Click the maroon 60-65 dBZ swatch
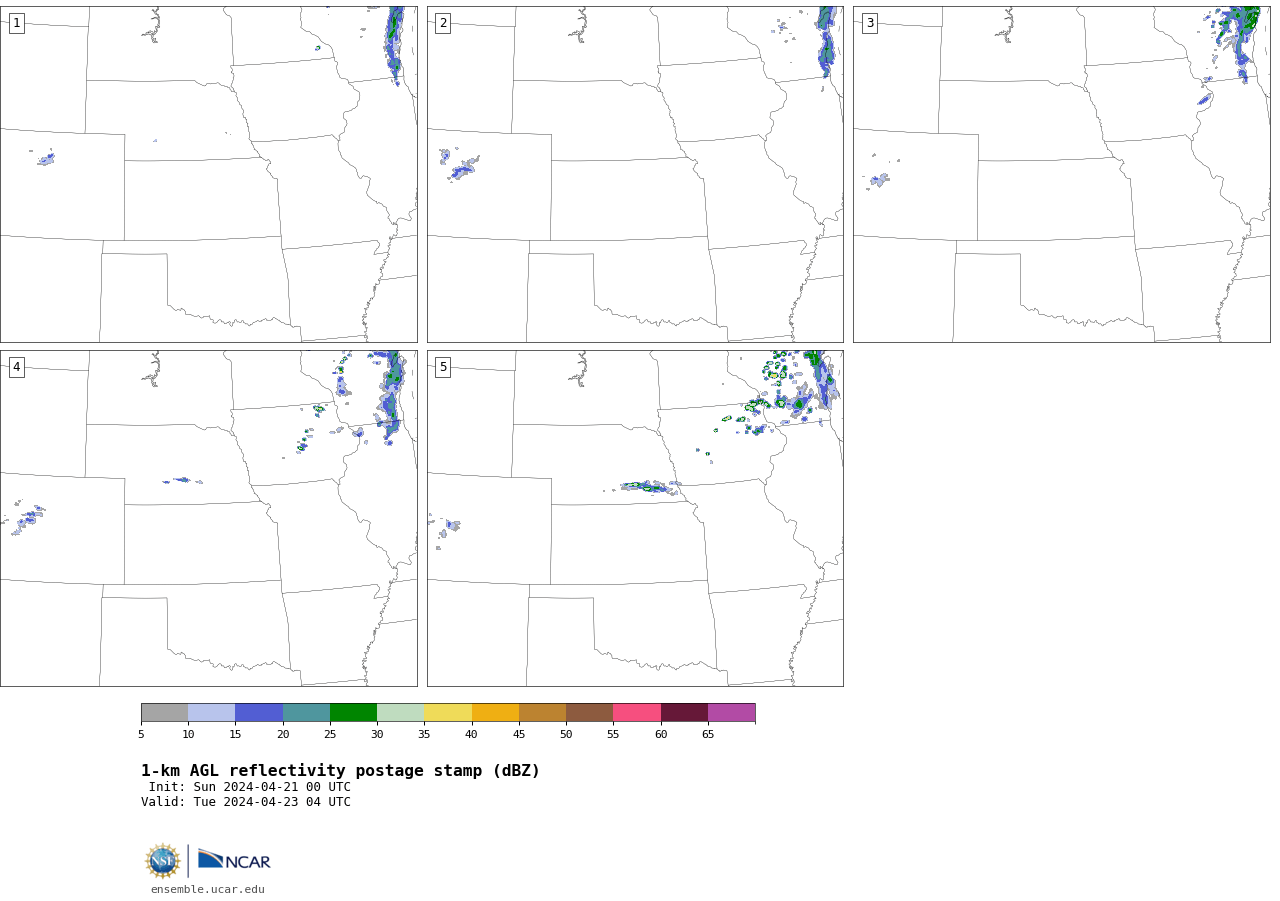This screenshot has width=1280, height=901. click(x=684, y=713)
